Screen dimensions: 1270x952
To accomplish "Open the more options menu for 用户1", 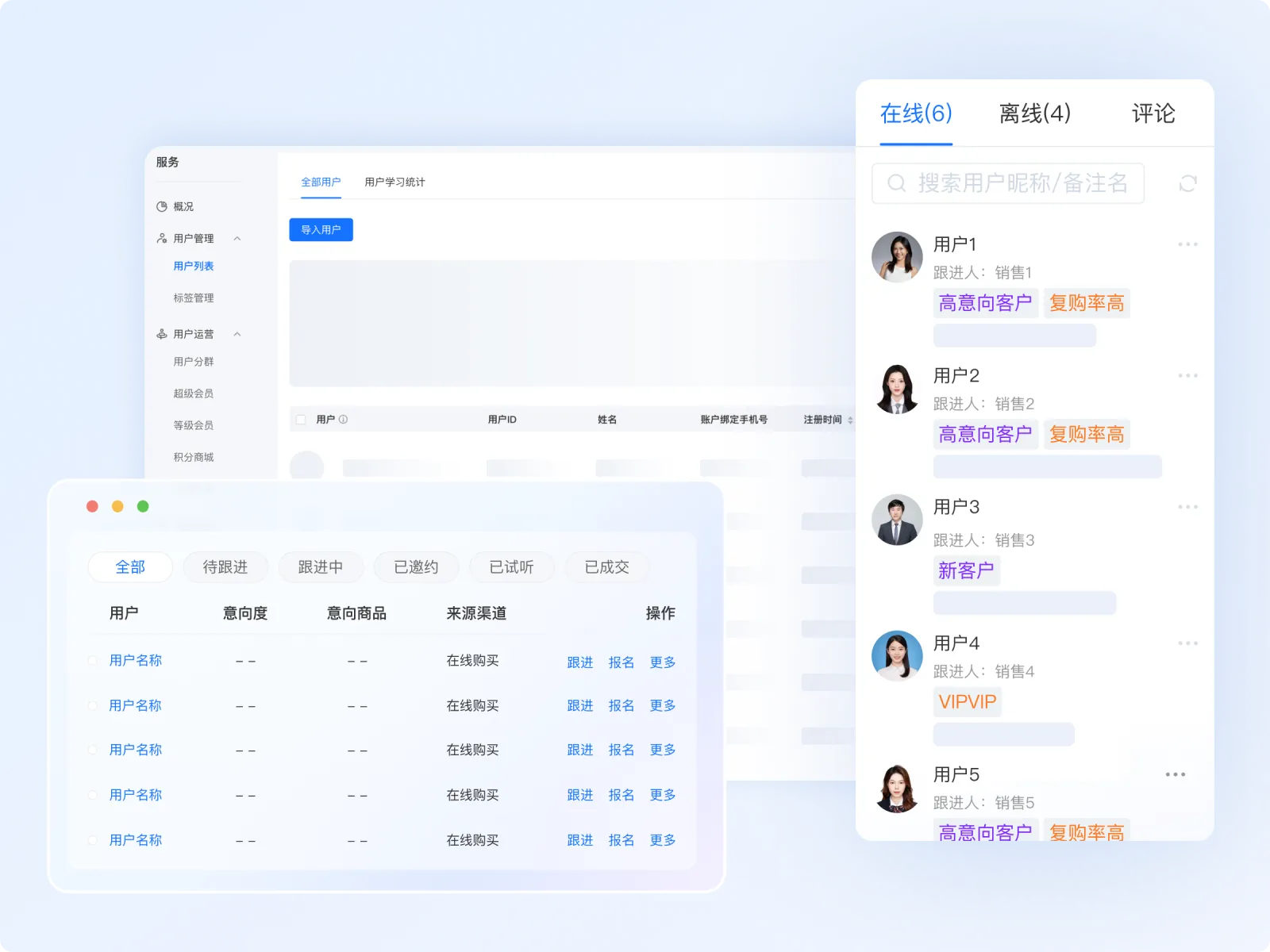I will pyautogui.click(x=1187, y=244).
